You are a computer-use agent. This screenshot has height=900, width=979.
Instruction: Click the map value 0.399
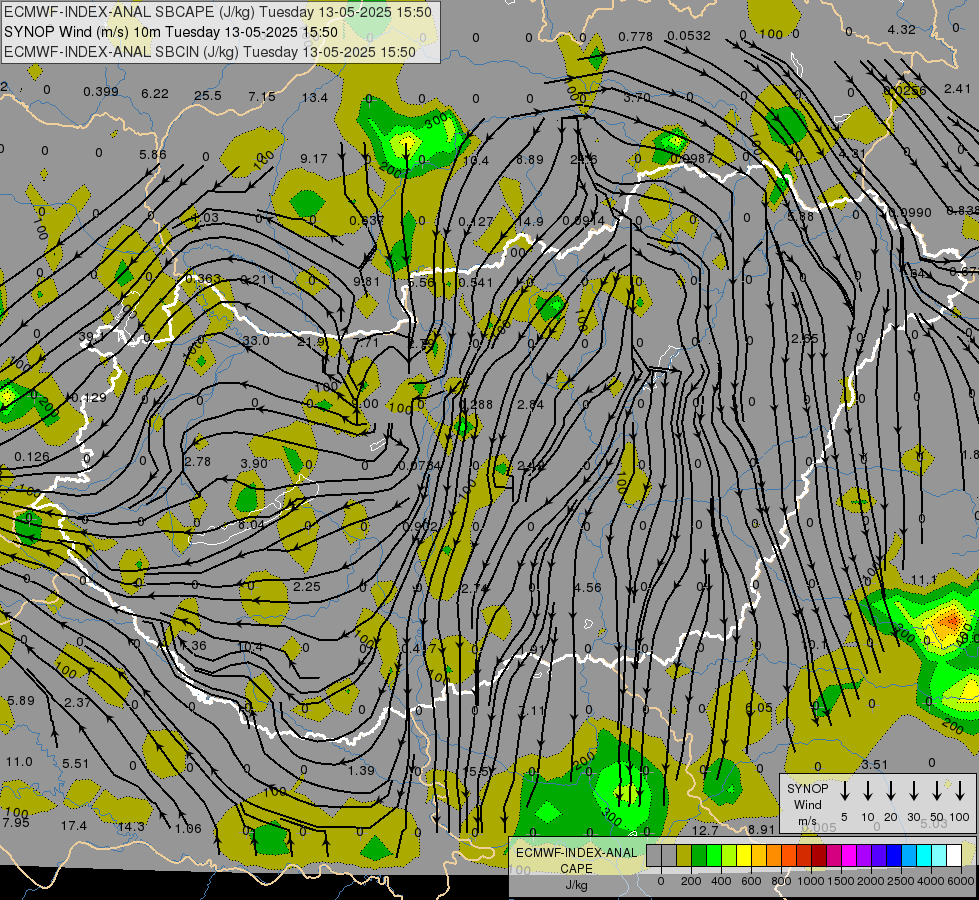point(101,92)
